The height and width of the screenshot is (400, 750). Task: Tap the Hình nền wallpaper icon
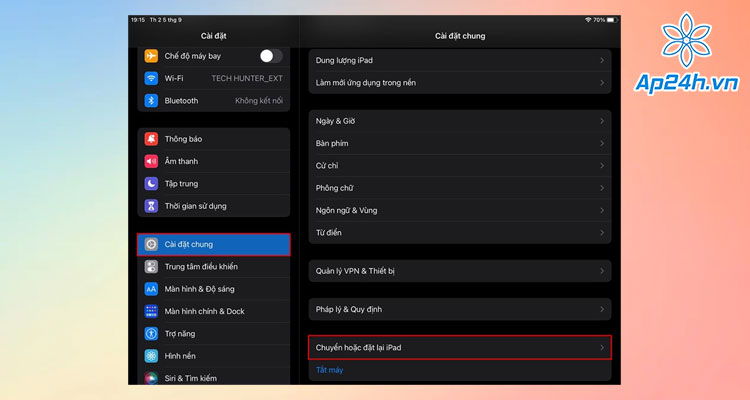coord(151,356)
